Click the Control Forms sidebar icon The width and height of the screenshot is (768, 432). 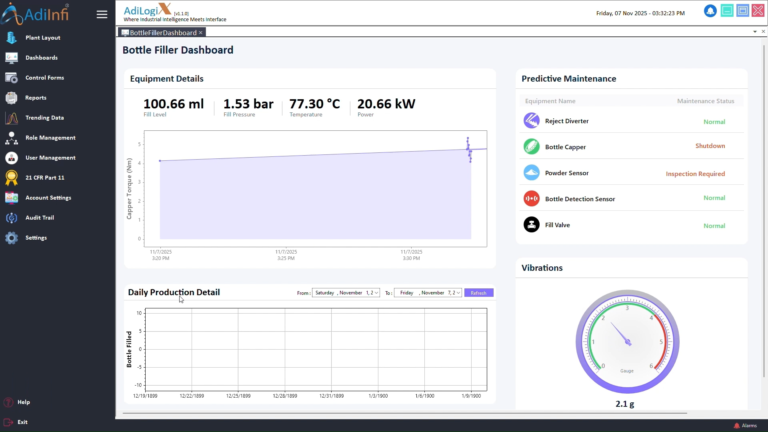12,78
